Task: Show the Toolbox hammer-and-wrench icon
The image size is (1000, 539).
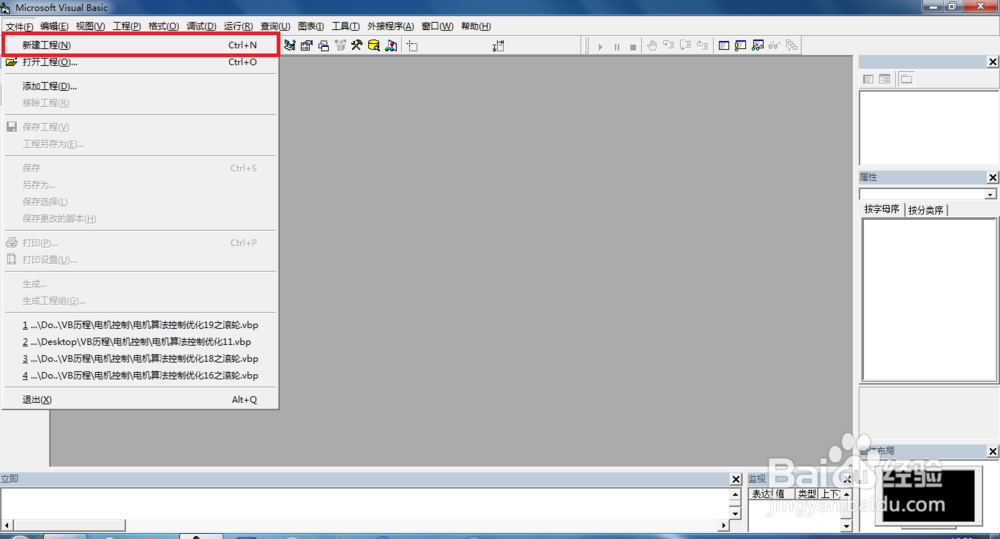Action: click(x=357, y=45)
